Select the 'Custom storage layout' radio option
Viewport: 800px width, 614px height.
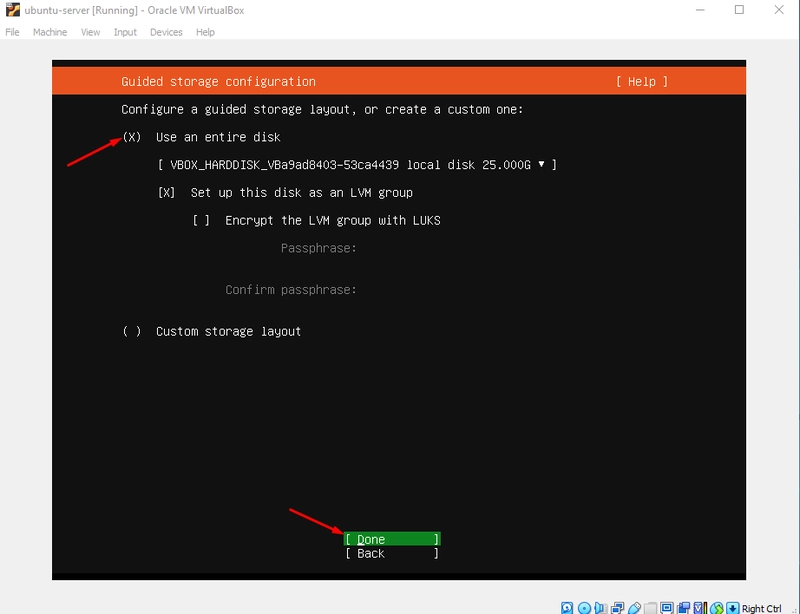tap(132, 332)
